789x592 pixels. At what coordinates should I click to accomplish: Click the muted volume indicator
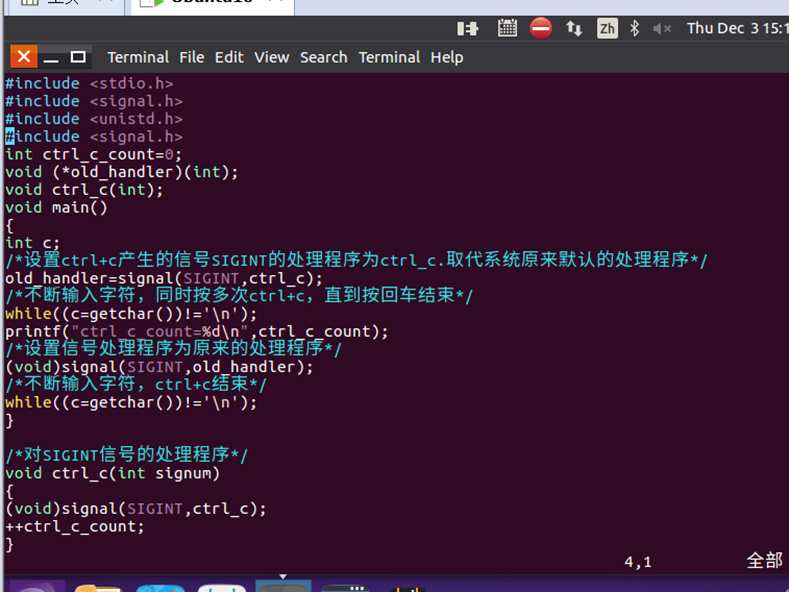662,29
